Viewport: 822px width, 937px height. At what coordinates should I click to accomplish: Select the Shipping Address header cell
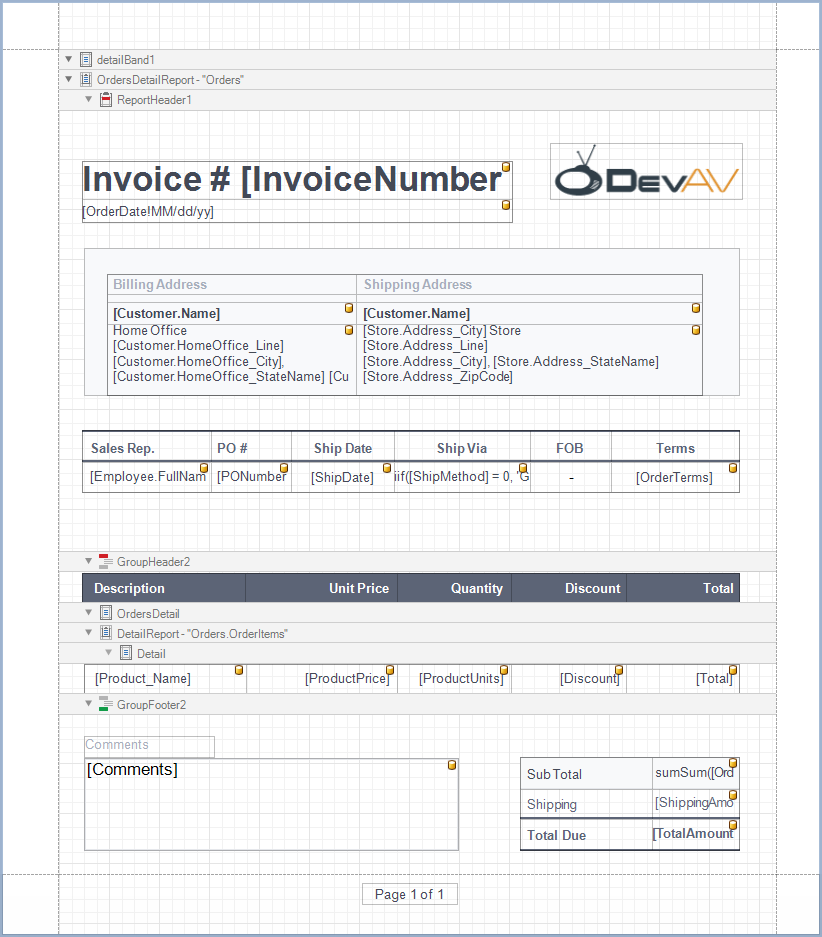(x=529, y=285)
